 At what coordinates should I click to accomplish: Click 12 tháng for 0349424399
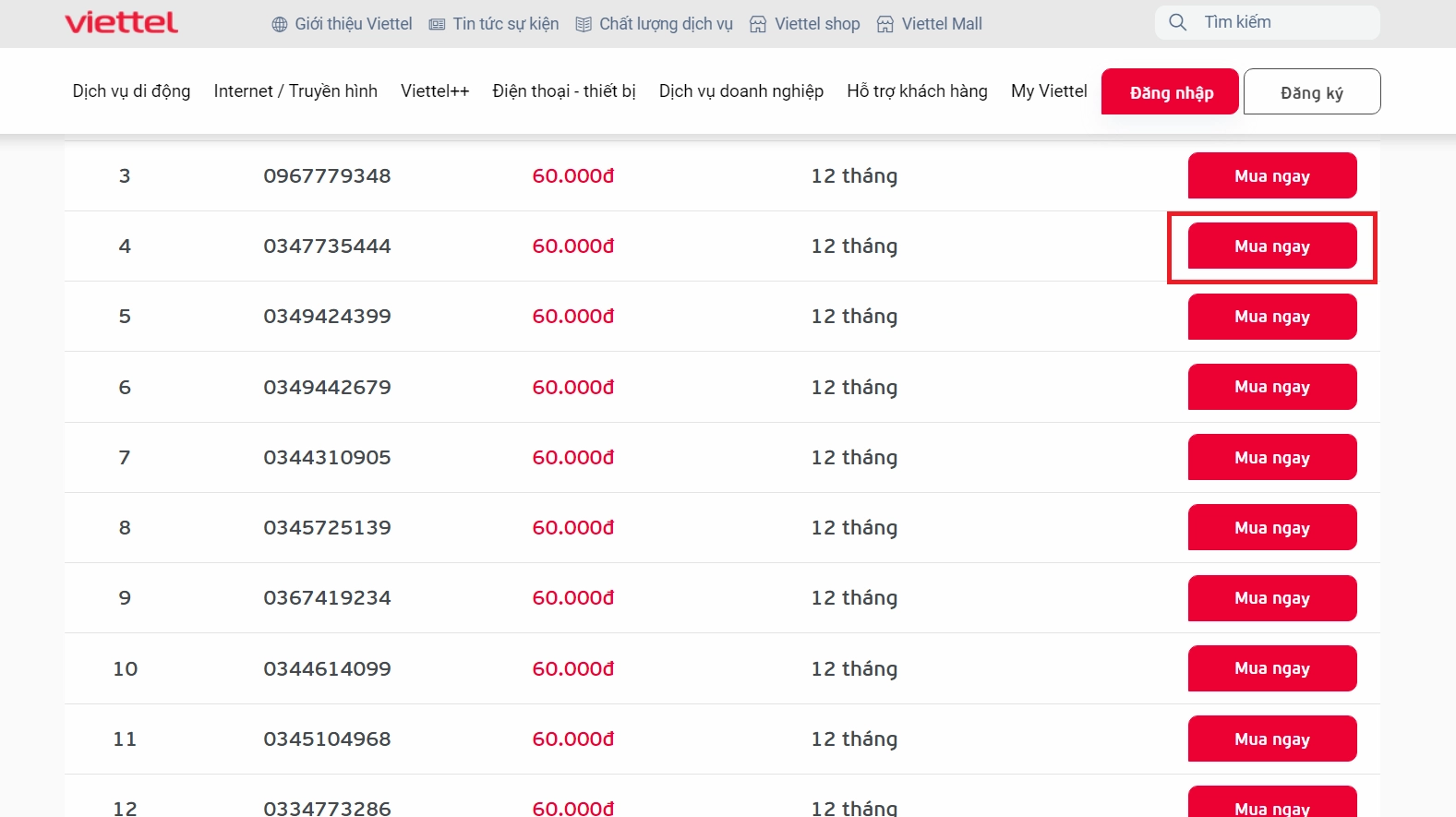(x=854, y=316)
